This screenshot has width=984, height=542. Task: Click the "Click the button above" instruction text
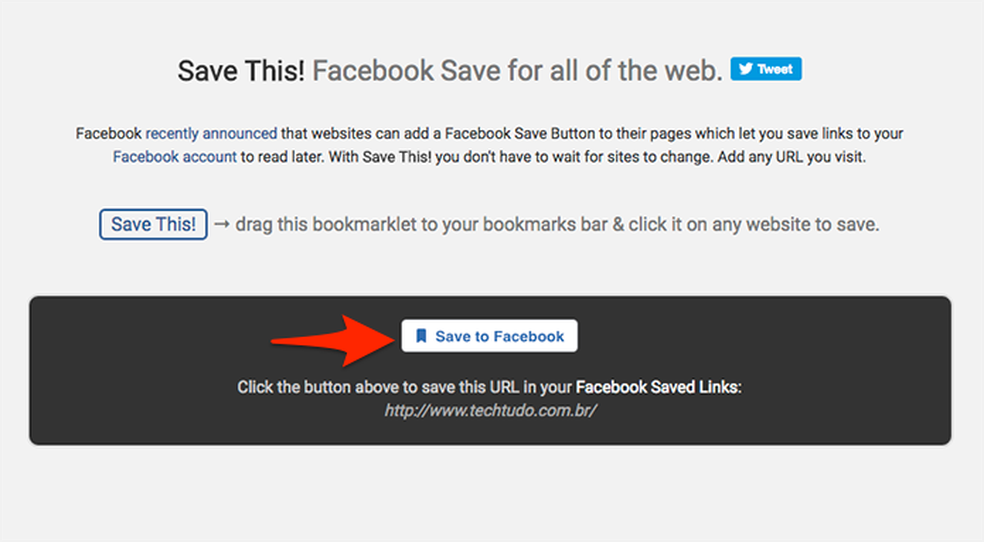[405, 387]
